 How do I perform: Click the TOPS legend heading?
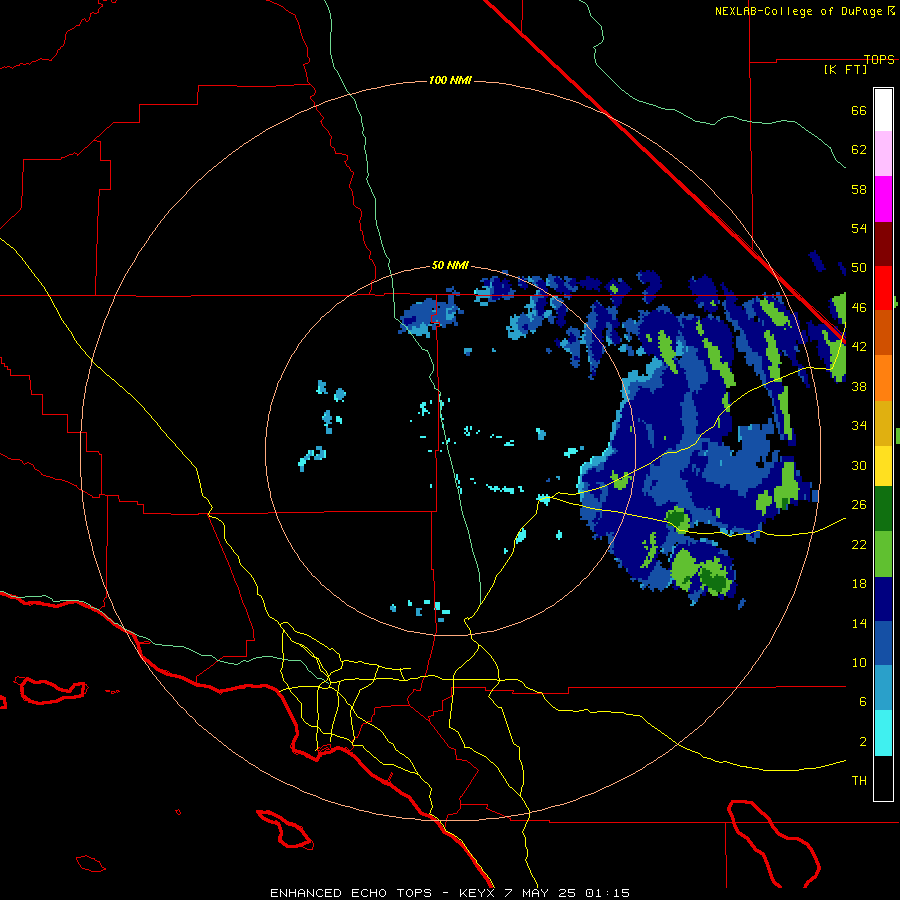879,59
